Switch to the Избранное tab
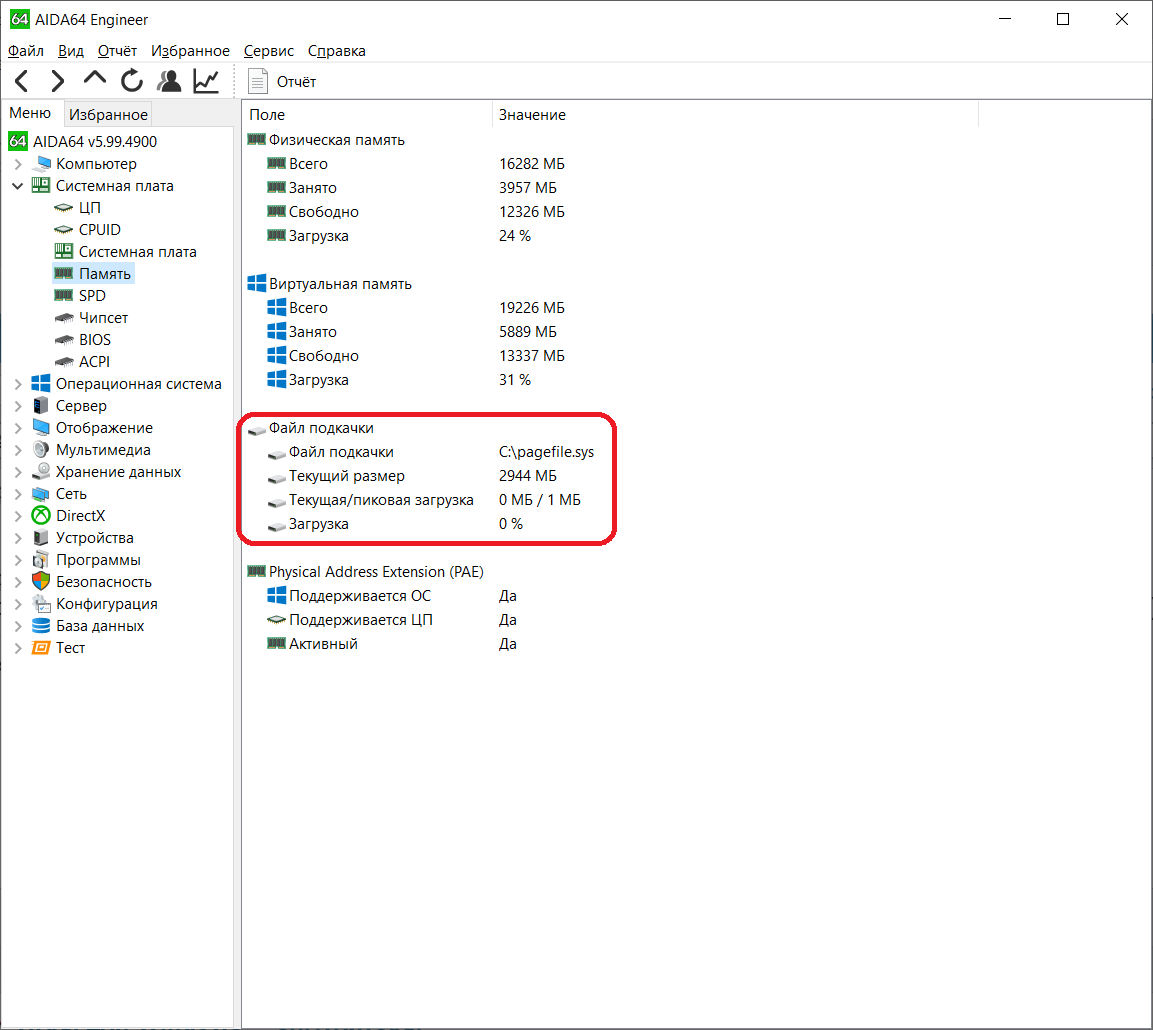 click(108, 115)
